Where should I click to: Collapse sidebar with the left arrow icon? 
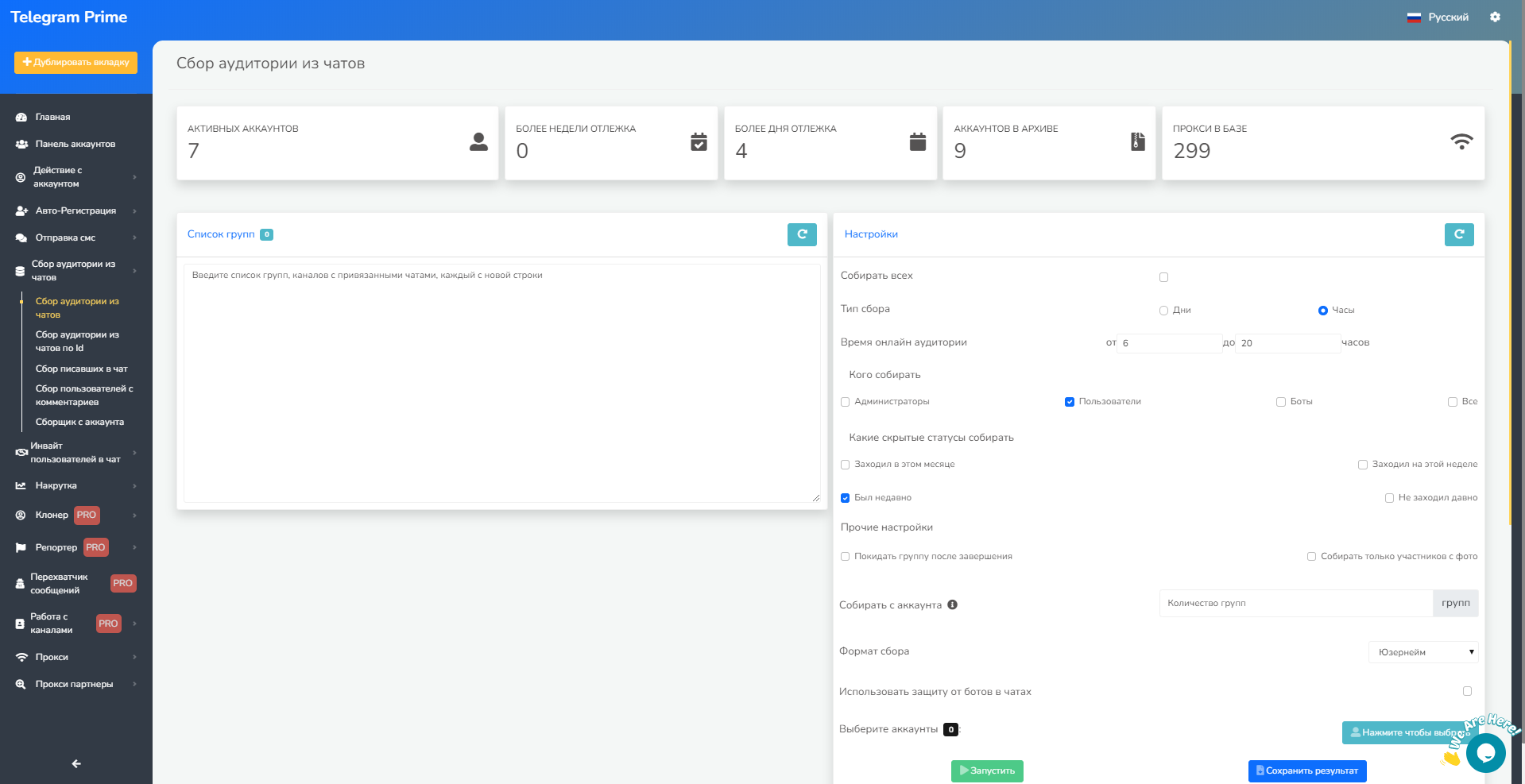pyautogui.click(x=76, y=763)
